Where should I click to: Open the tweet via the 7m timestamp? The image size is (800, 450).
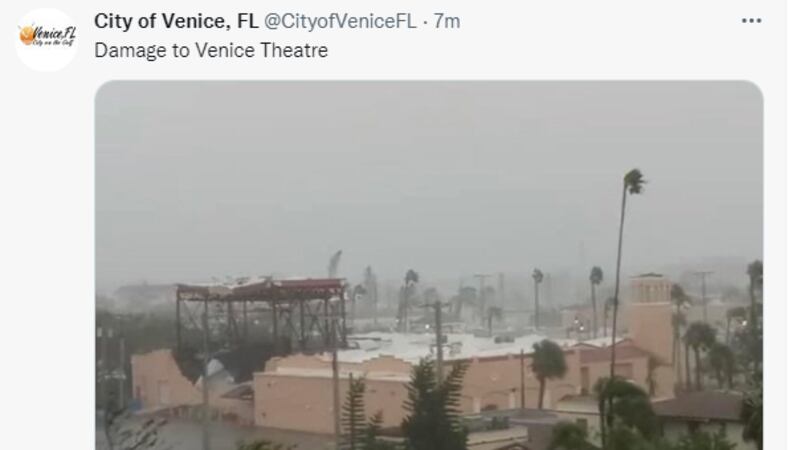447,21
